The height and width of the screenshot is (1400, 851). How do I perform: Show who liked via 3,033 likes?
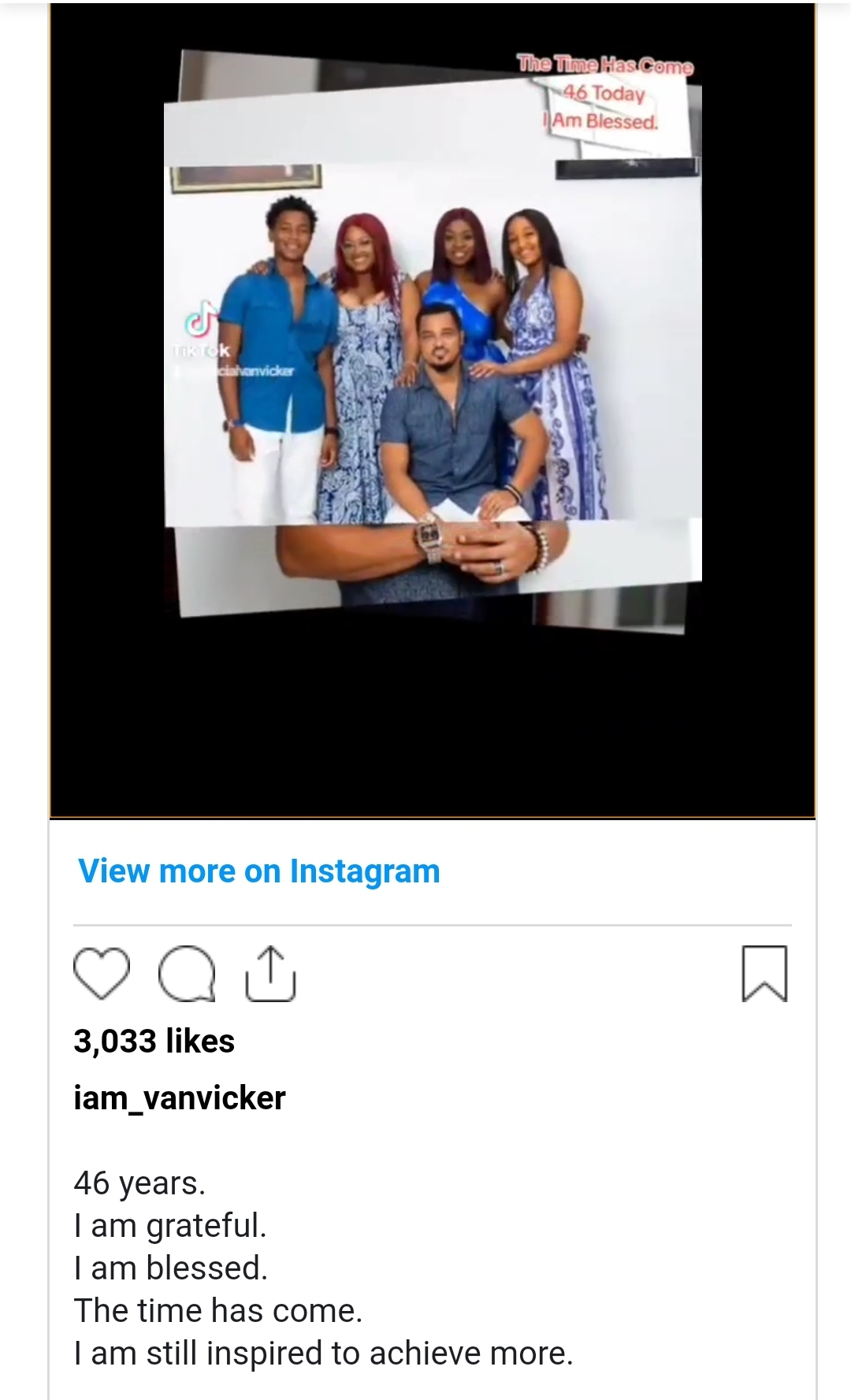pos(154,1041)
